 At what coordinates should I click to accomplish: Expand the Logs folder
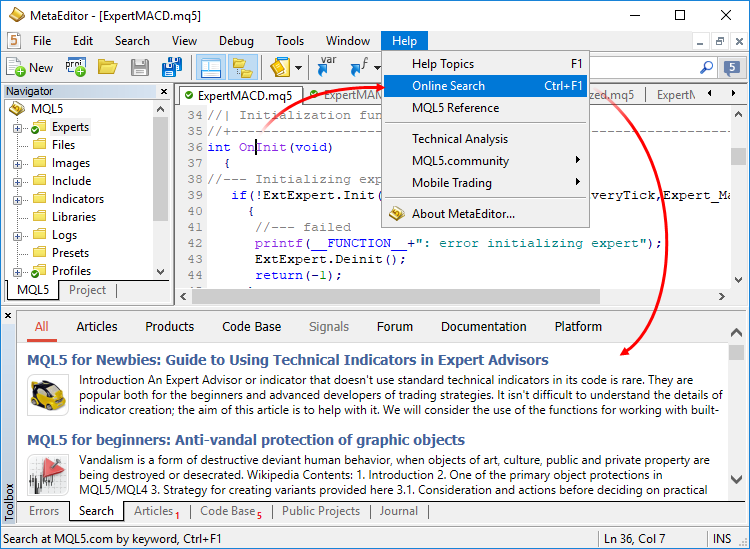pyautogui.click(x=17, y=236)
